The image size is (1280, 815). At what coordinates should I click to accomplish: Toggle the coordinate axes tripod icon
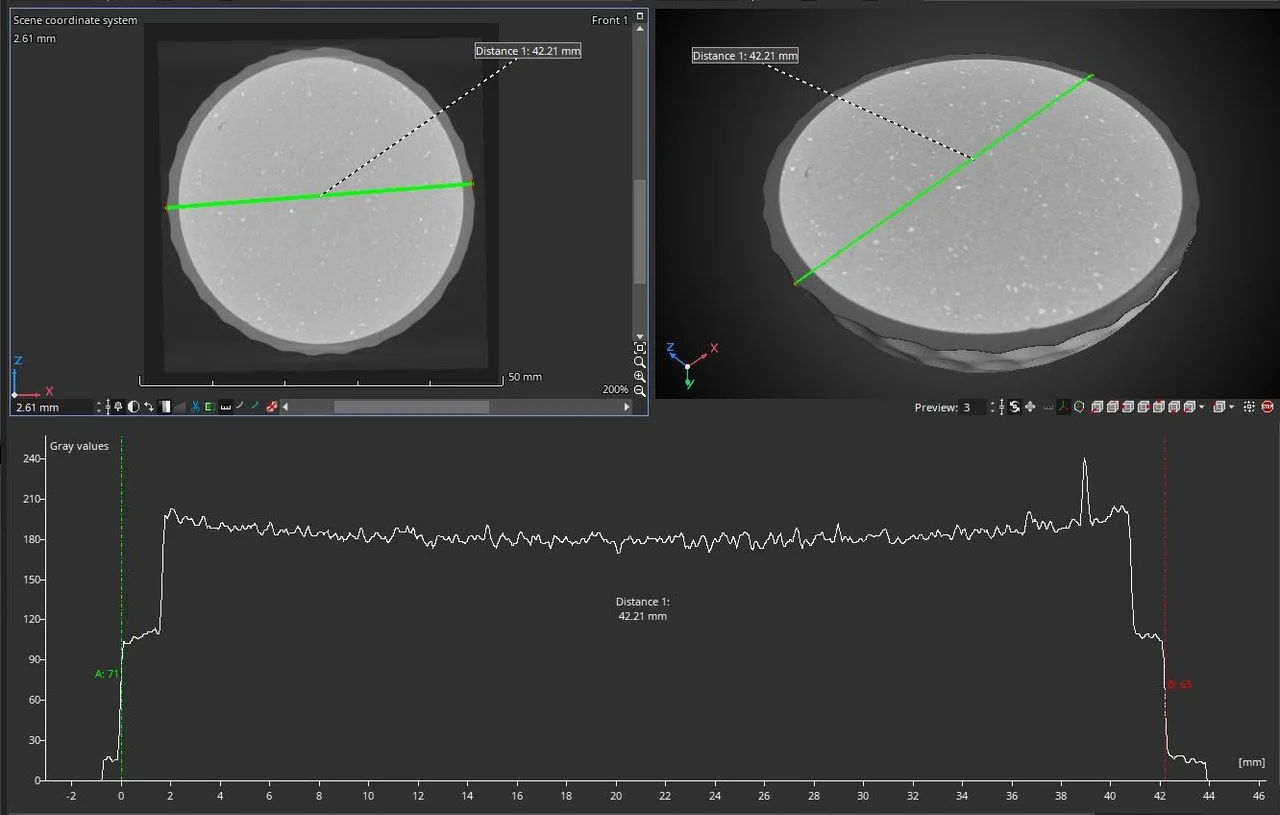click(x=1063, y=407)
